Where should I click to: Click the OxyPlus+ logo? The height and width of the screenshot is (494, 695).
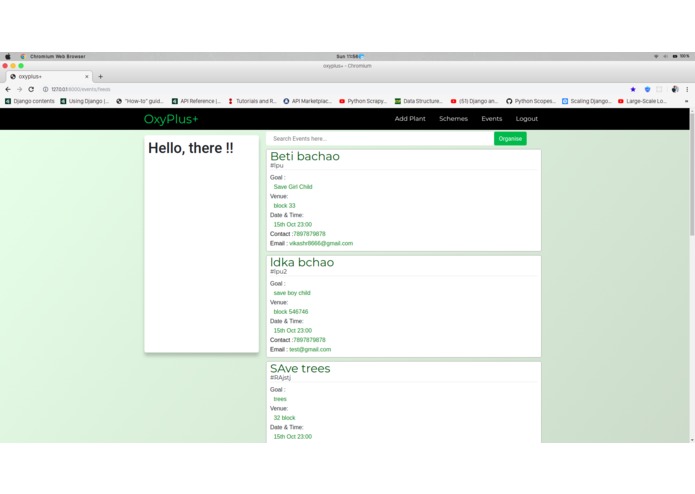171,119
